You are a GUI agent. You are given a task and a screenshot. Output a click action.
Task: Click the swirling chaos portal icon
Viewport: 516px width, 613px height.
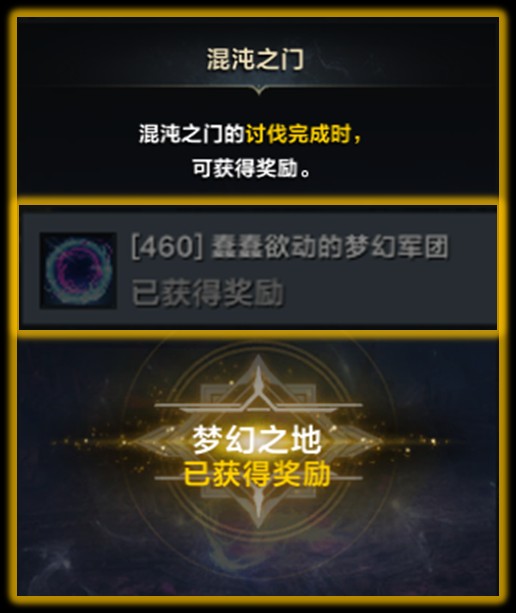coord(78,271)
